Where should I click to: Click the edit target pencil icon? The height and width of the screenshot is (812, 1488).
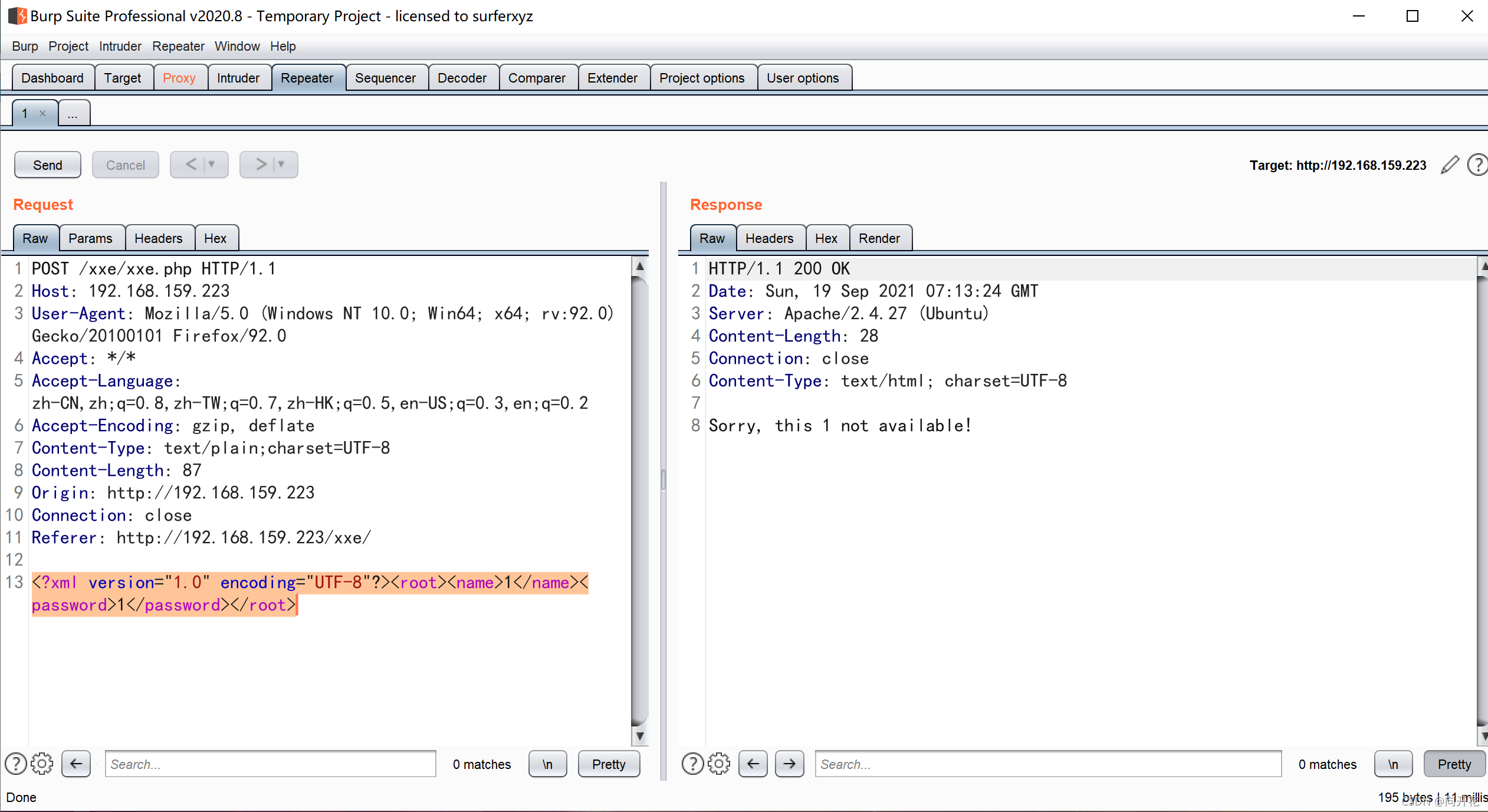click(1449, 165)
